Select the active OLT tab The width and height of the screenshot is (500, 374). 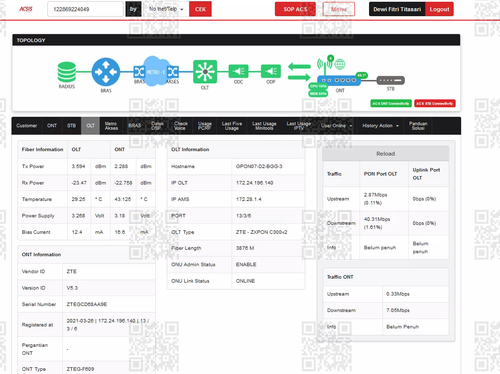pos(90,126)
